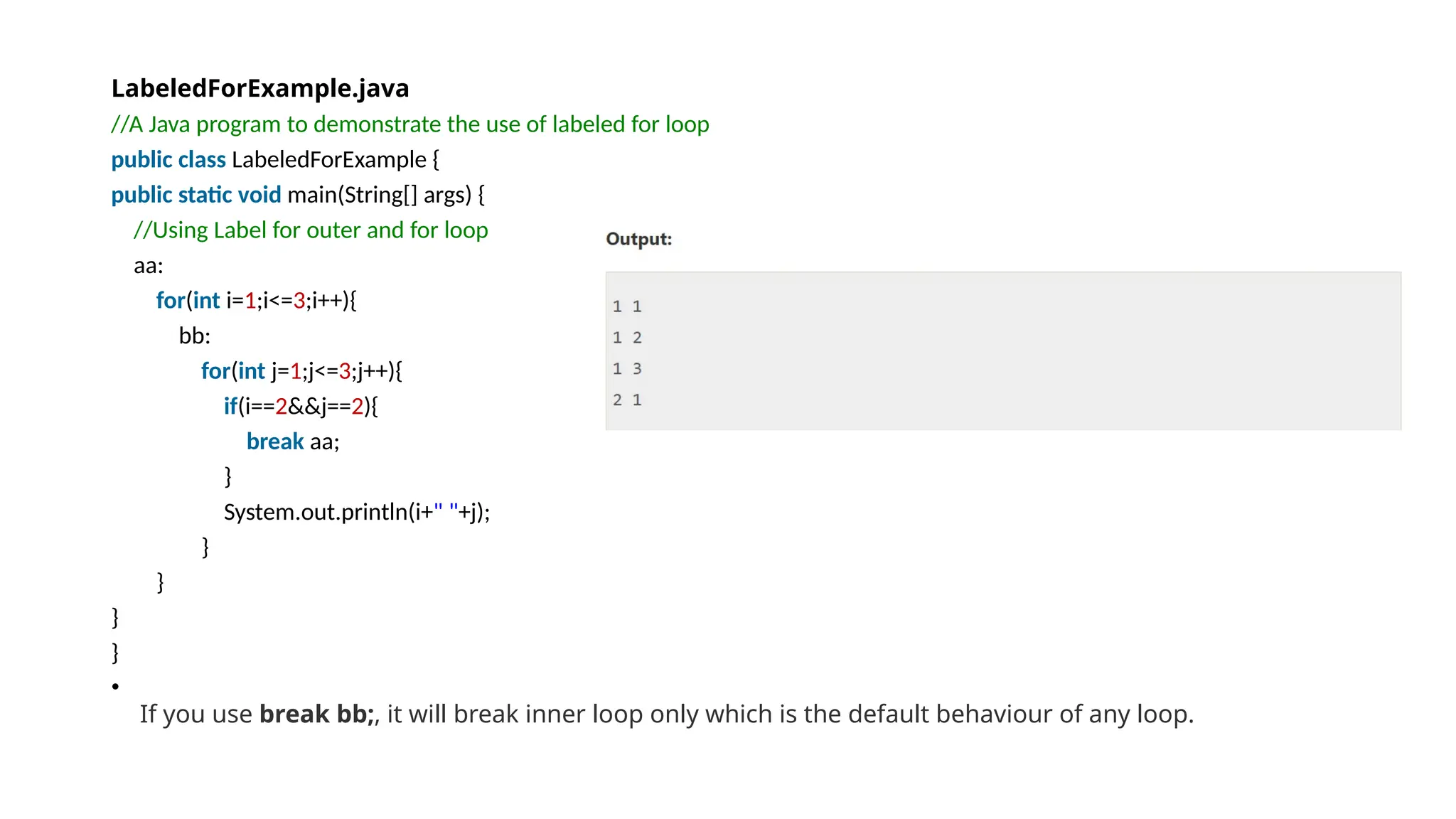Click the LabeledForExample.java heading
This screenshot has width=1456, height=819.
[260, 88]
